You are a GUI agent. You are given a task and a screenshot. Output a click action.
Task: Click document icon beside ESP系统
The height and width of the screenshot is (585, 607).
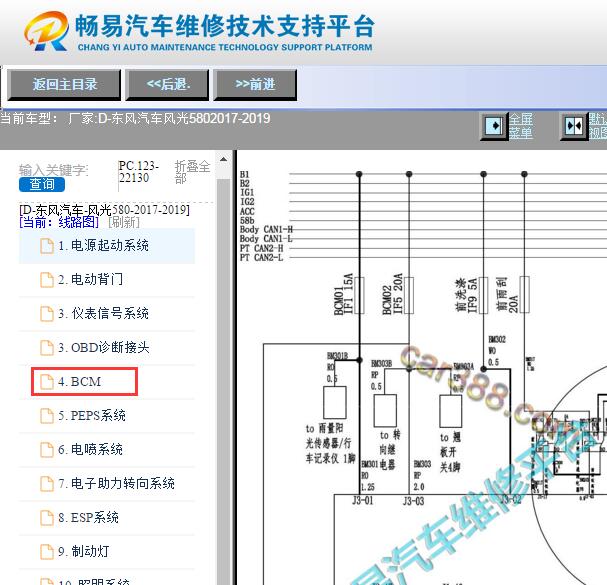tap(47, 518)
